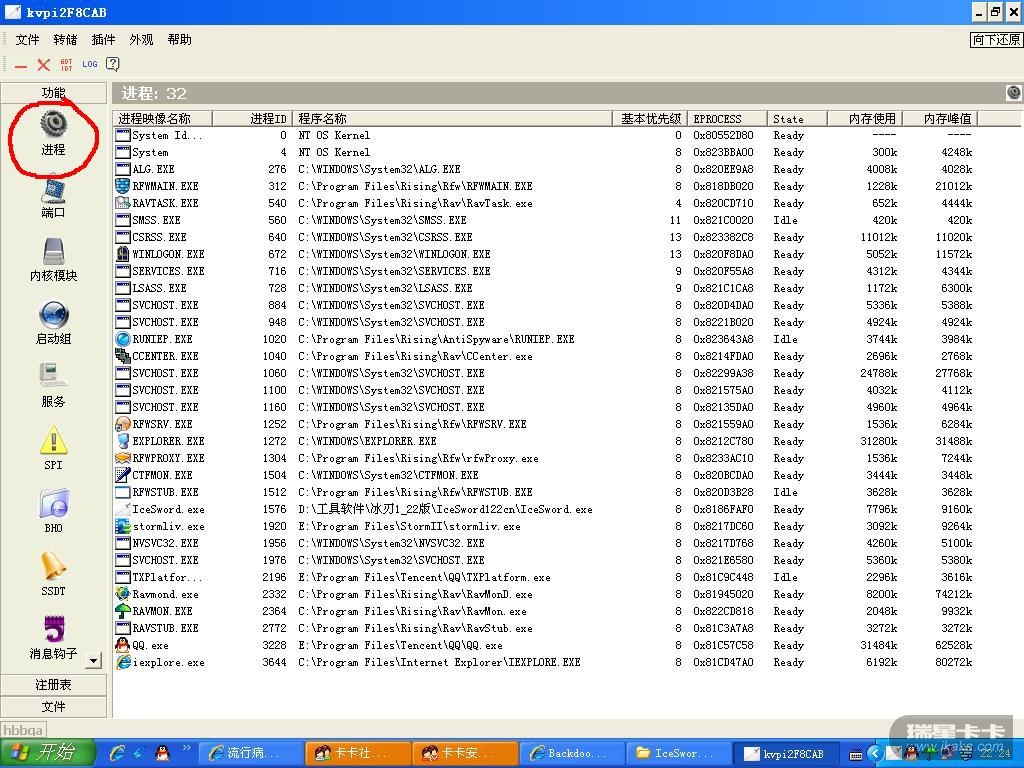The image size is (1024, 768).
Task: Click the C:\WINDOWS\System32\NVSVC32.EXE path
Action: 391,543
